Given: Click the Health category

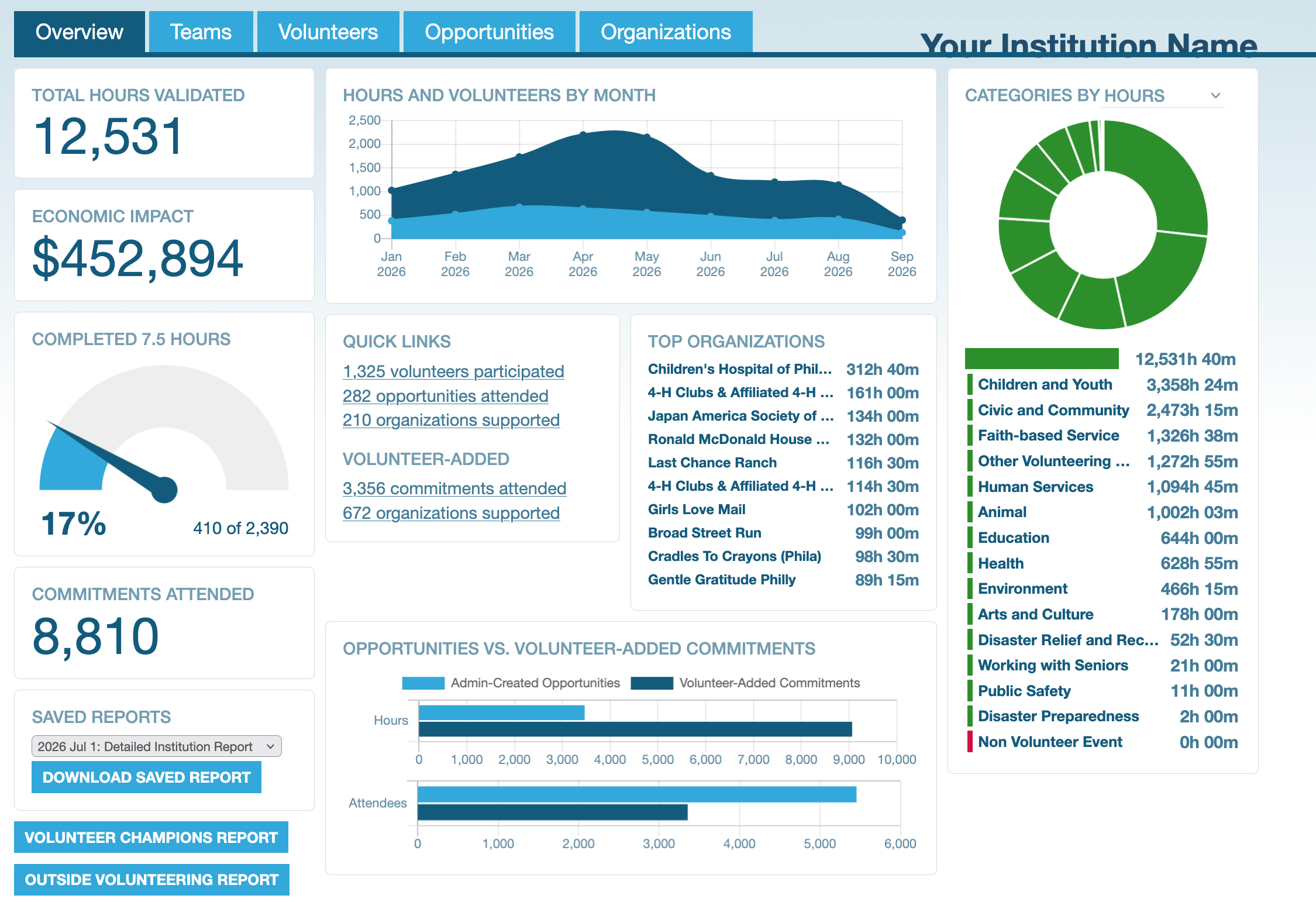Looking at the screenshot, I should pos(1103,563).
